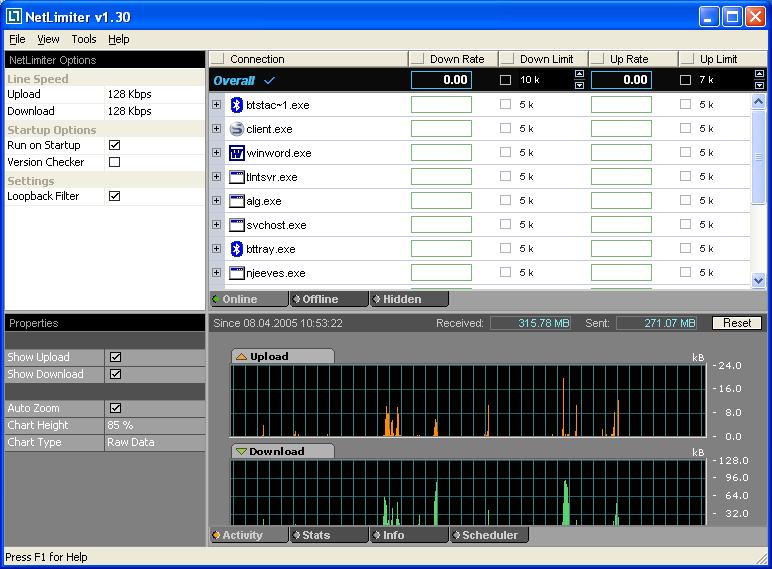Expand the tlntsvr.exe connection row
Screen dimensions: 772x569
pyautogui.click(x=216, y=176)
